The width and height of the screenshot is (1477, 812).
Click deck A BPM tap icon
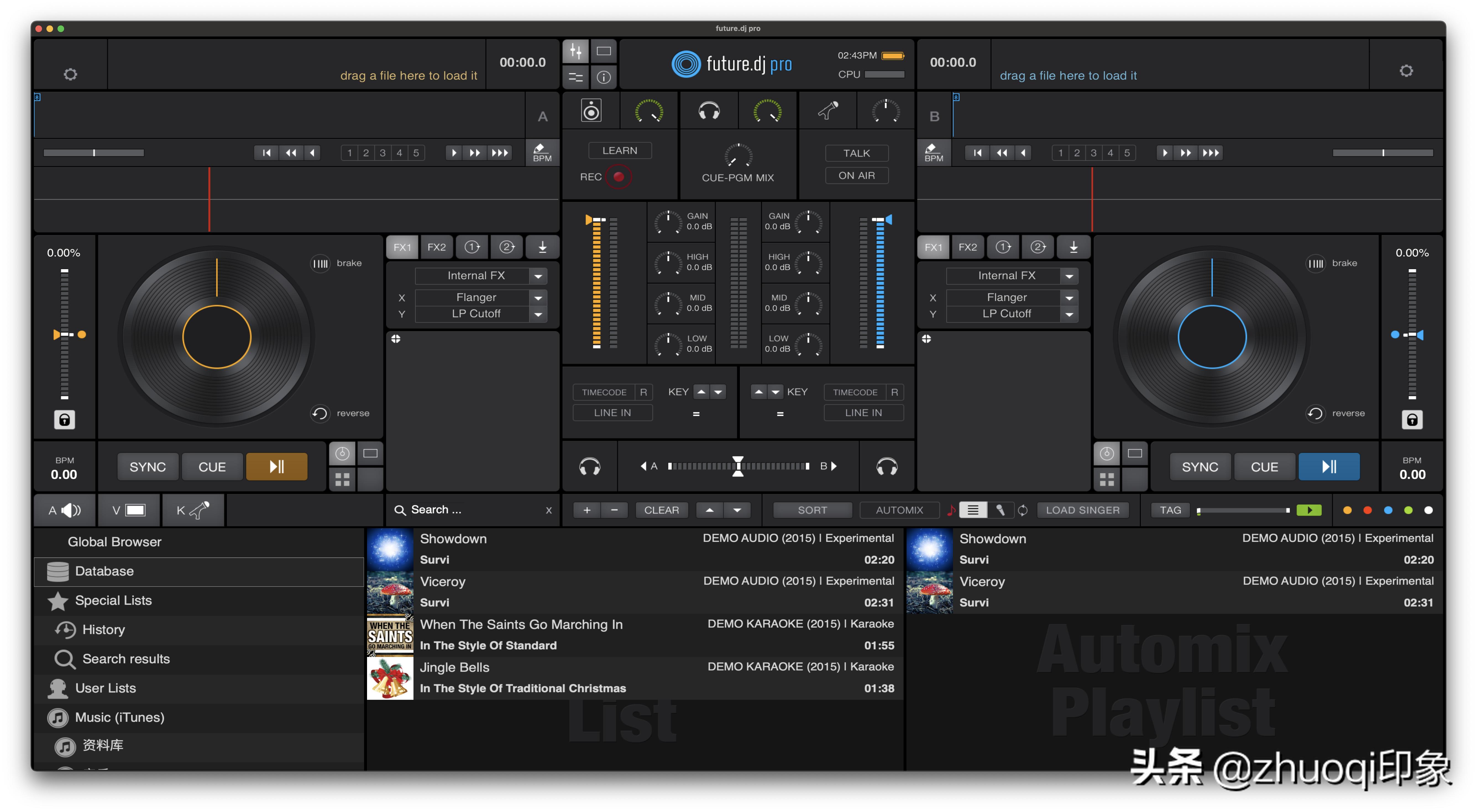[541, 153]
